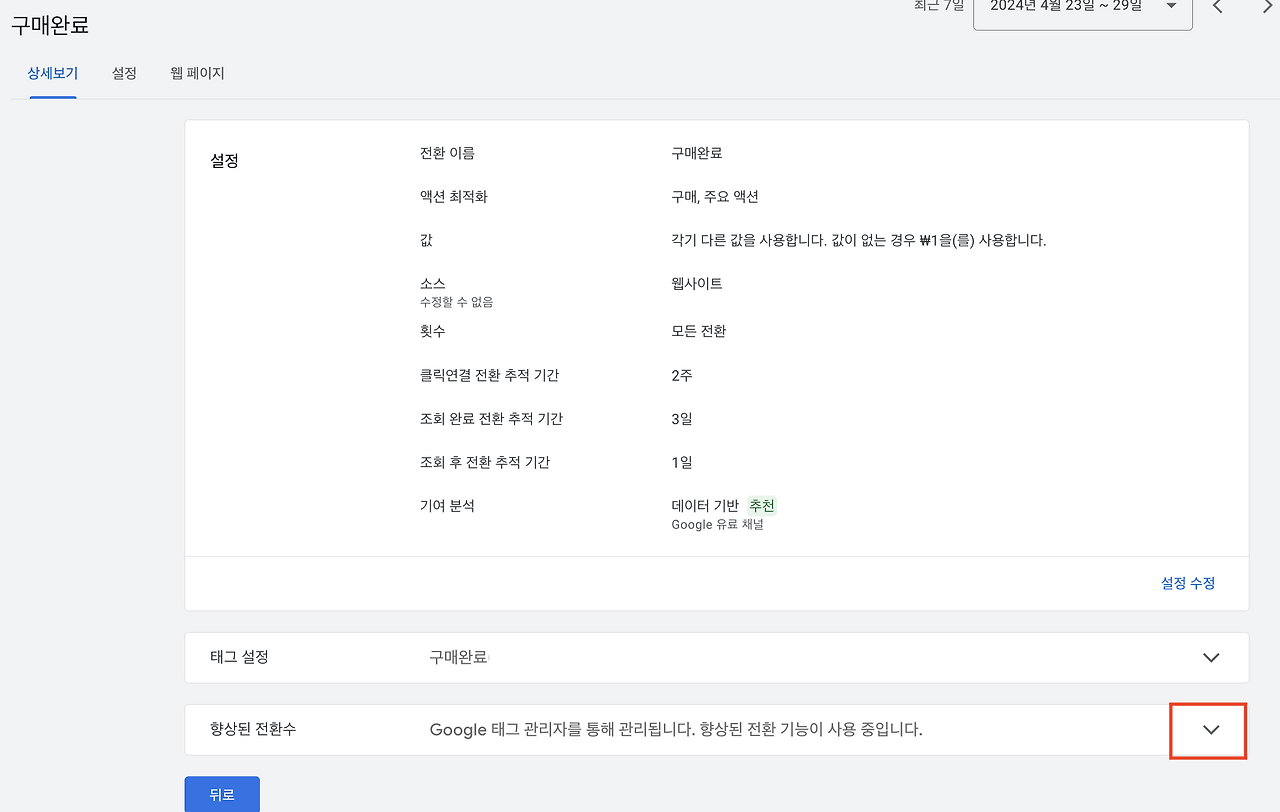Switch to the 설정 tab
This screenshot has width=1280, height=812.
[x=124, y=73]
